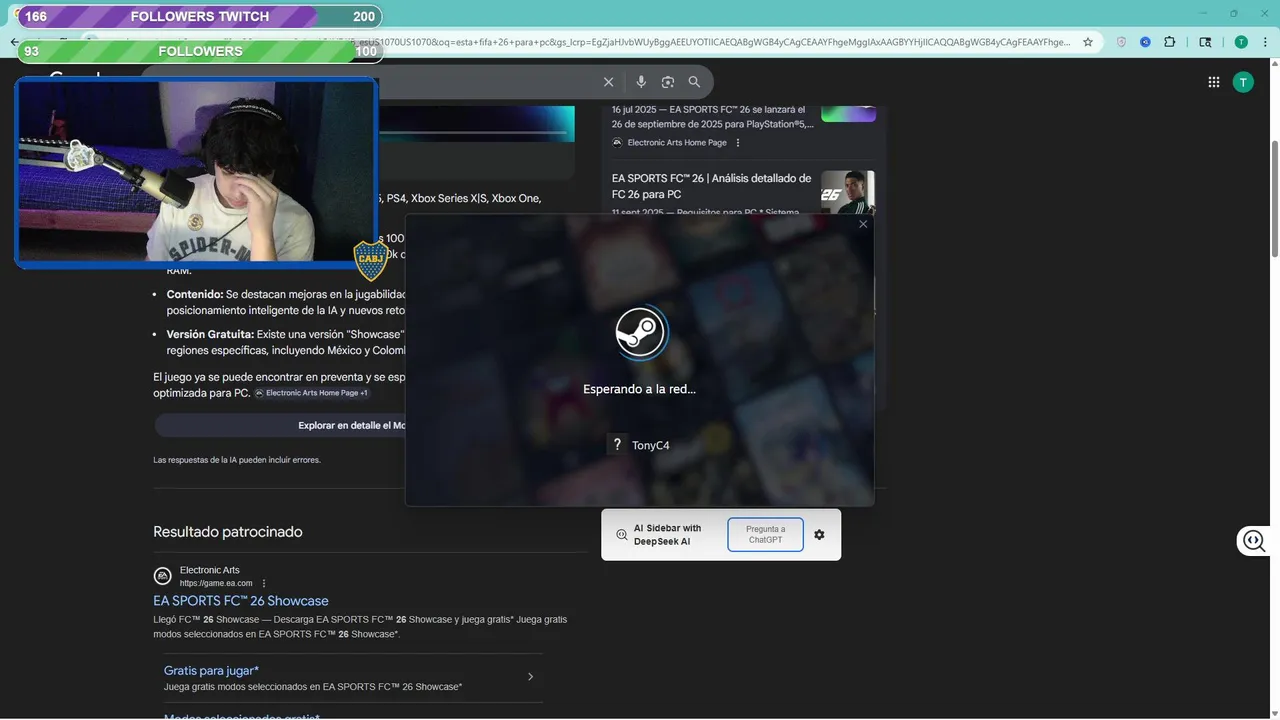
Task: Click the Resultado patrocinado heading
Action: [227, 532]
